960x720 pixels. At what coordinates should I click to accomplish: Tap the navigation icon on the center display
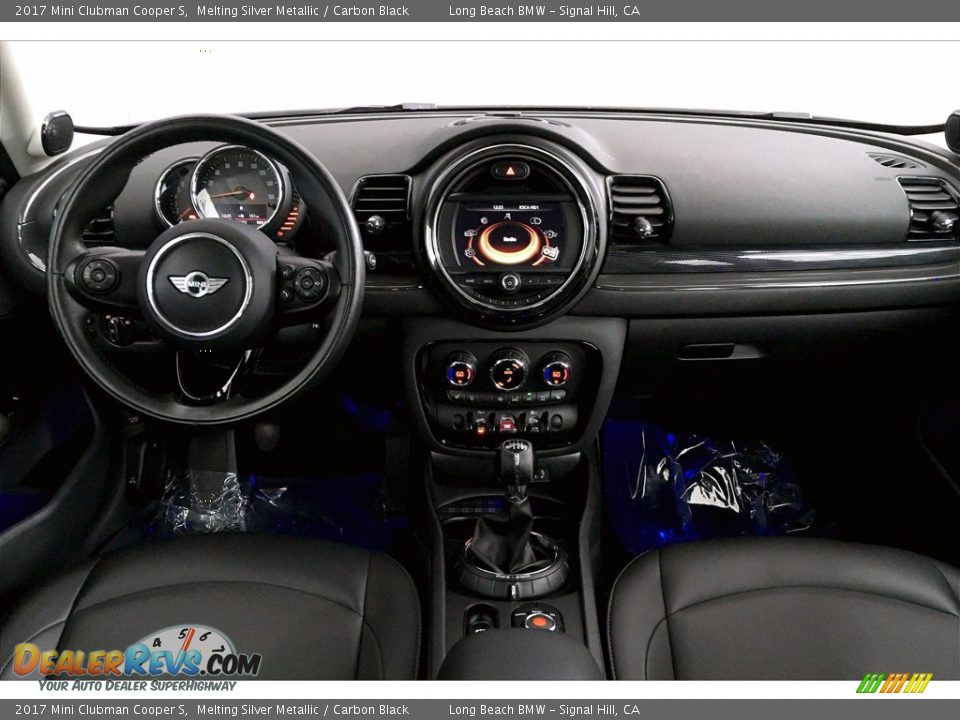coord(508,216)
